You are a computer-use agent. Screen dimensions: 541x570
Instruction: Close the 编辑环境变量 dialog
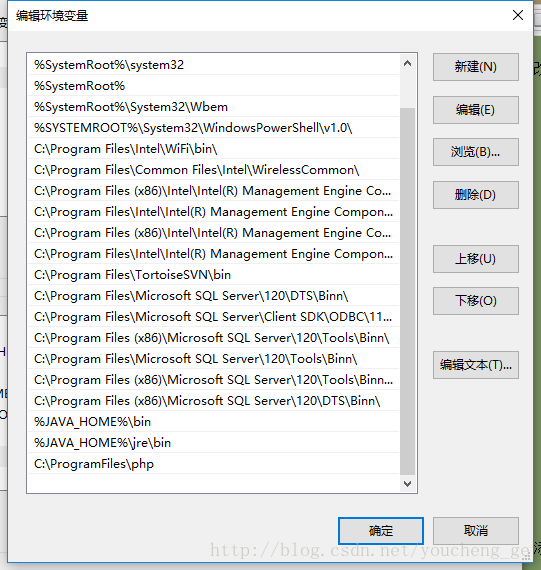pyautogui.click(x=518, y=15)
